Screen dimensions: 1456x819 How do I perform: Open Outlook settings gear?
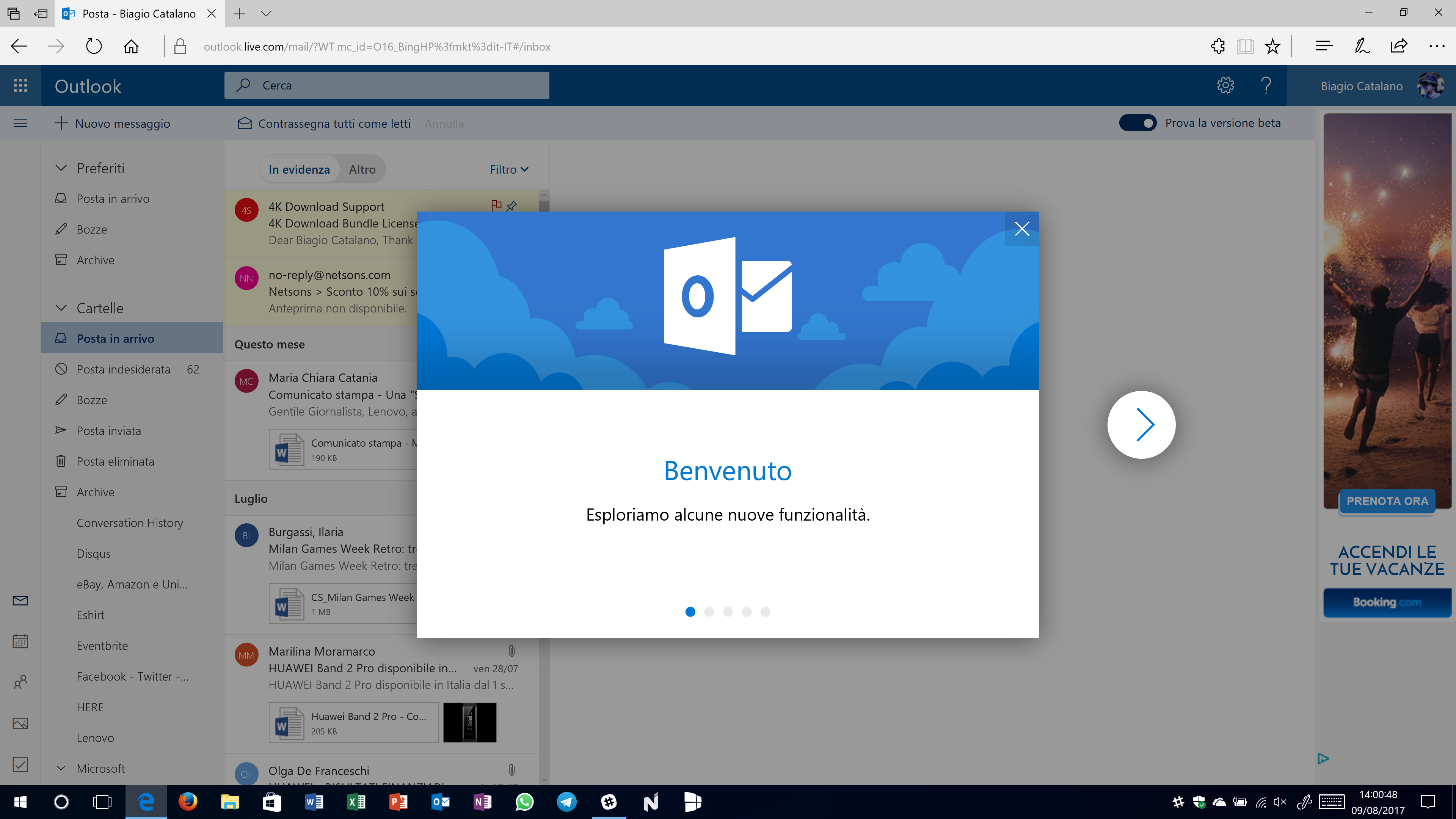click(x=1225, y=85)
